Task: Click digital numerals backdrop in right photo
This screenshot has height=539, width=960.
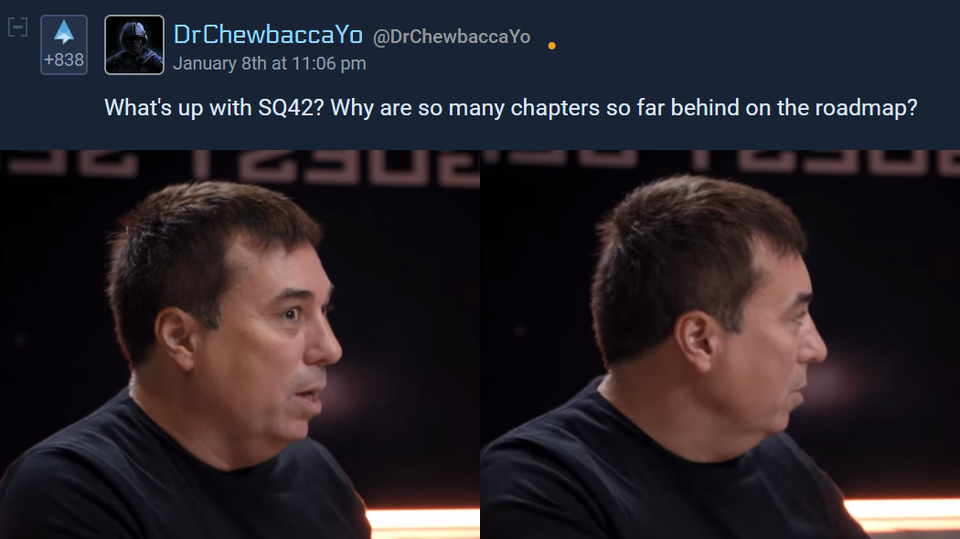Action: coord(720,160)
